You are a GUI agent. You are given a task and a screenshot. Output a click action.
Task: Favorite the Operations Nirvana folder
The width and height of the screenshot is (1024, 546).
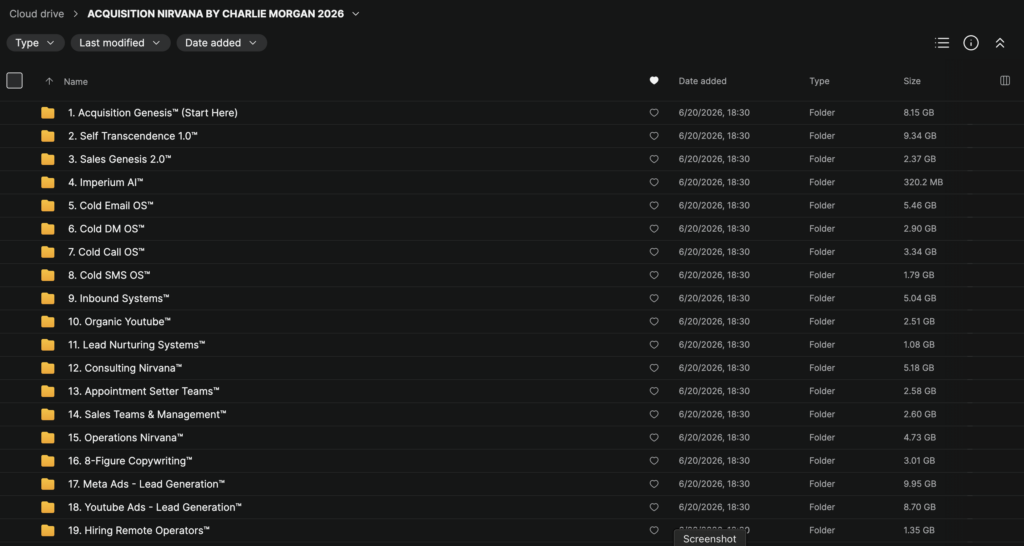point(654,438)
